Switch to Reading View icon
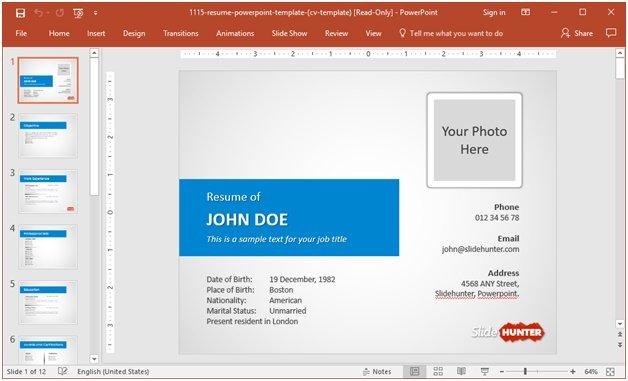The width and height of the screenshot is (628, 381). (461, 371)
